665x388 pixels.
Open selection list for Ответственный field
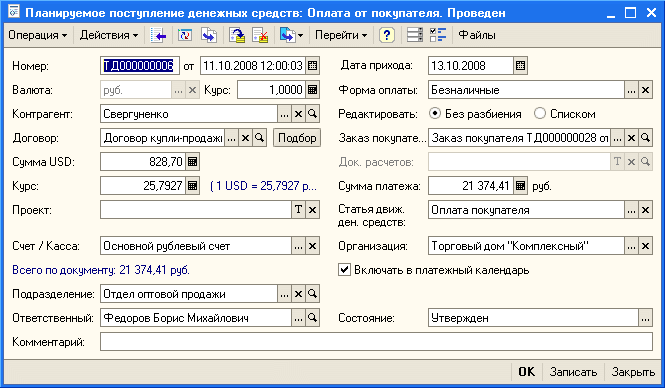[x=299, y=318]
